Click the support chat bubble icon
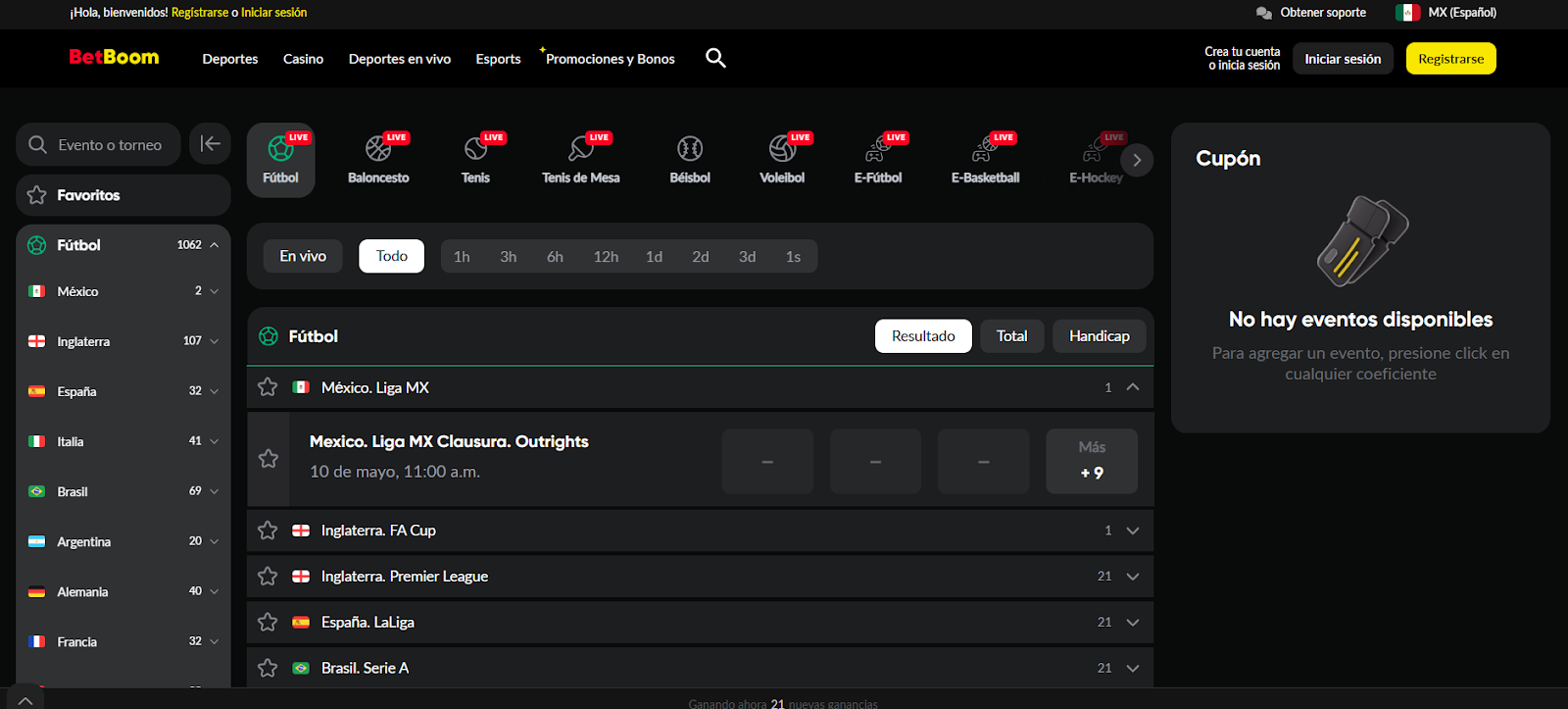 1263,13
